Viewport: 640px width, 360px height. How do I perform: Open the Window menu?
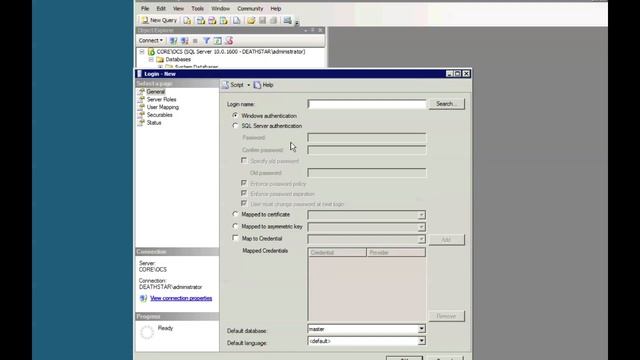tap(220, 9)
